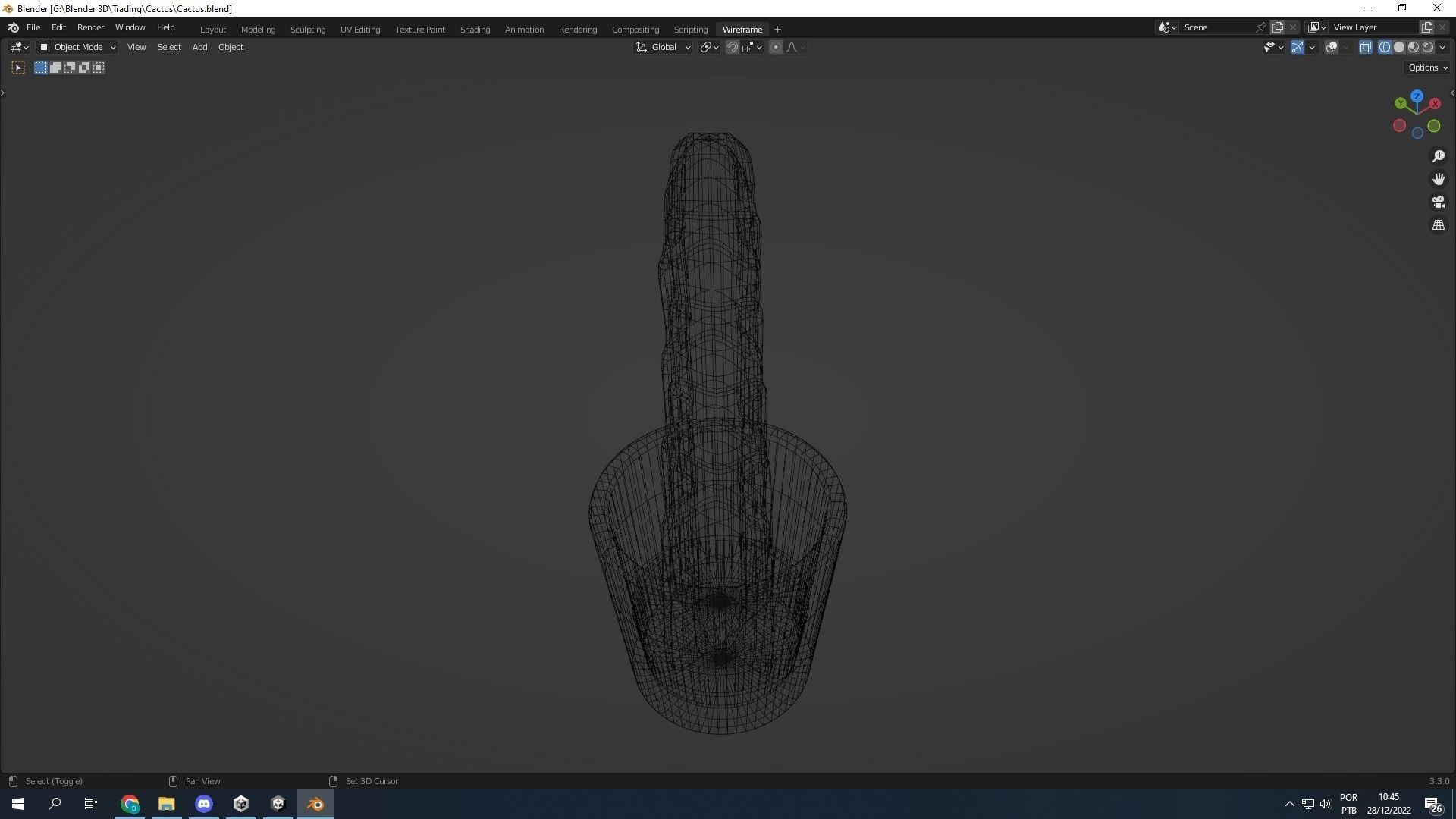Edit the View Layer name field
This screenshot has width=1456, height=819.
pos(1374,27)
